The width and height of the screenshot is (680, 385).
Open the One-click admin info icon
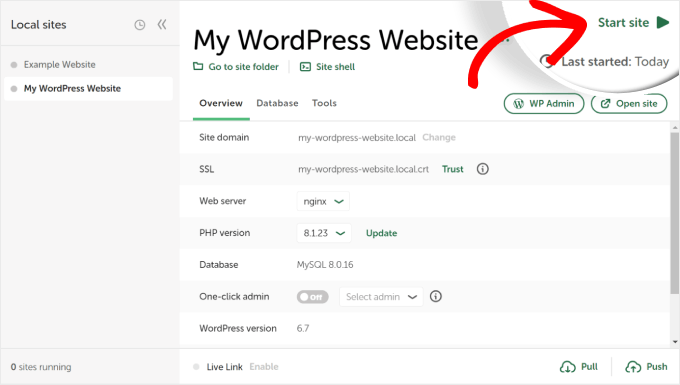click(x=435, y=296)
